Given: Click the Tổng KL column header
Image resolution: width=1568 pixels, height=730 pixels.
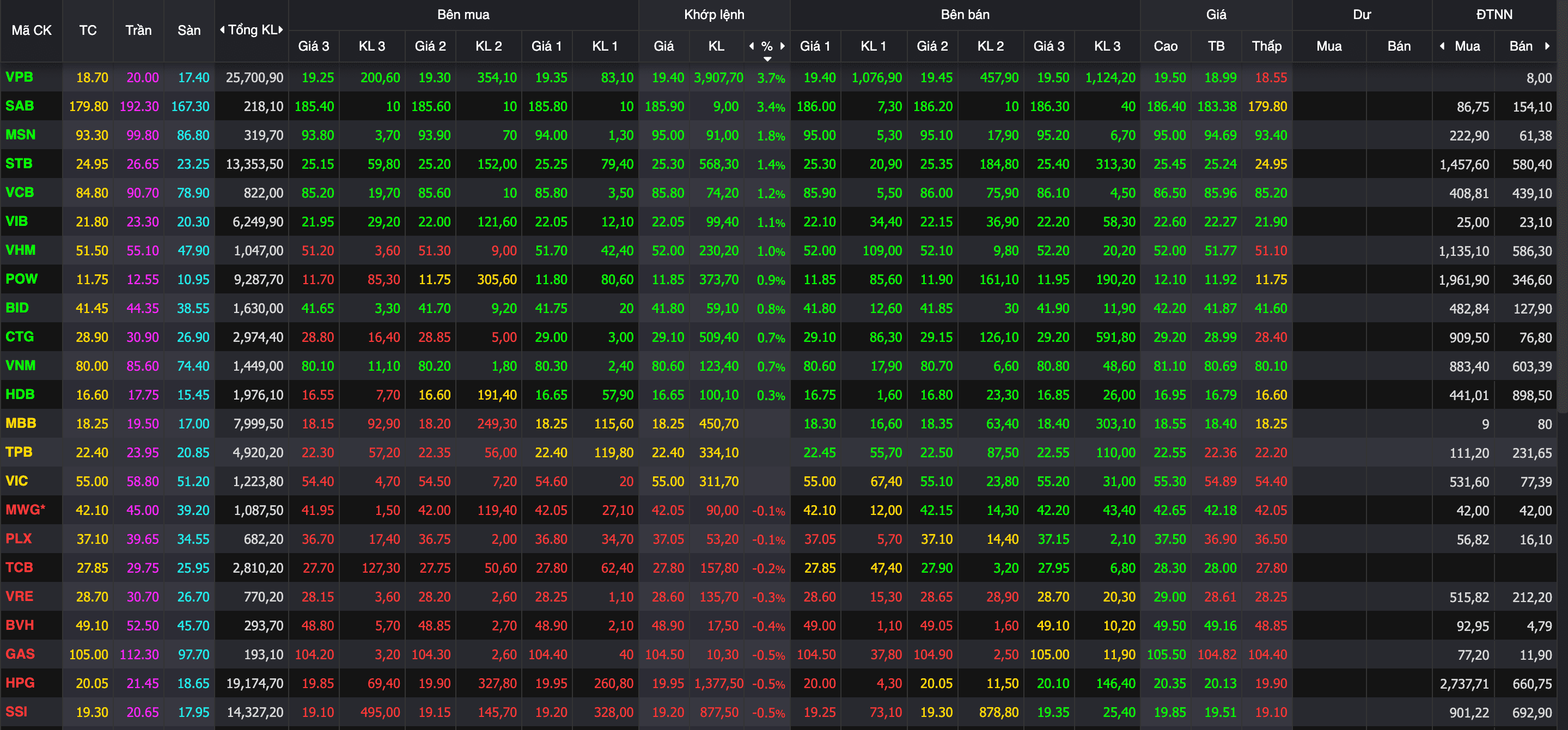Looking at the screenshot, I should pyautogui.click(x=252, y=30).
